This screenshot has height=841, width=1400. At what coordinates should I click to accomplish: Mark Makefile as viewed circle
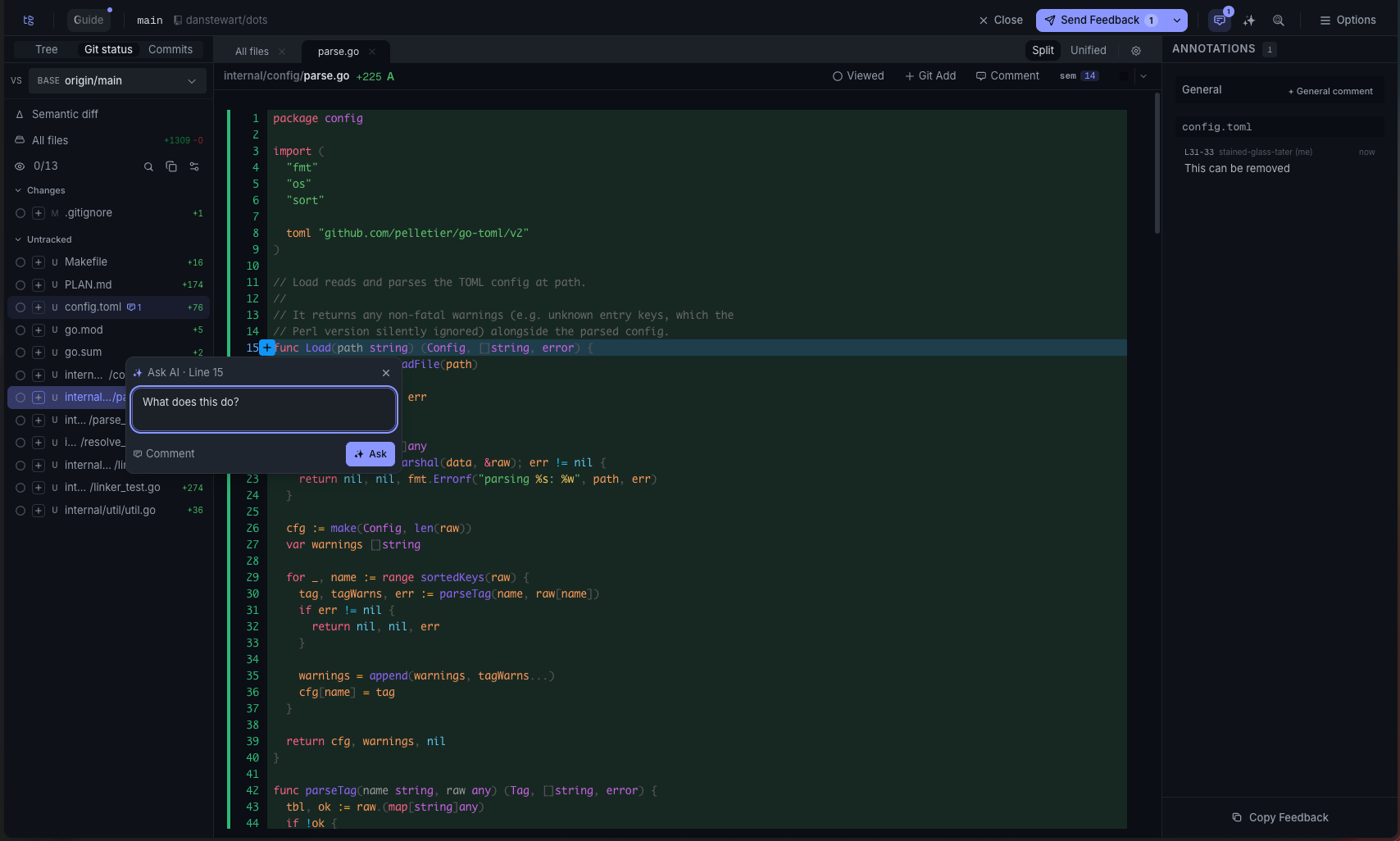point(20,262)
